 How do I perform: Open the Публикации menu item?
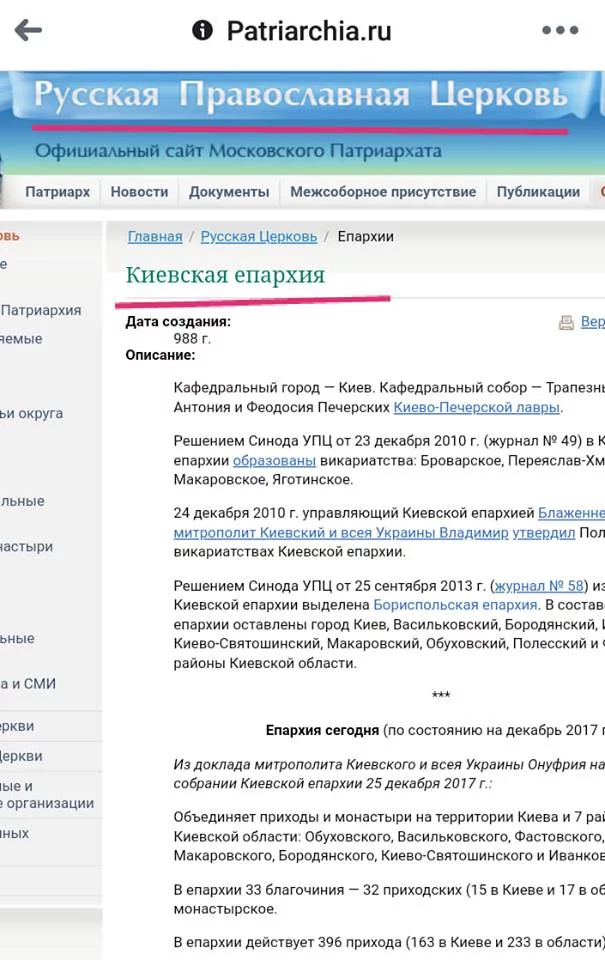coord(538,192)
